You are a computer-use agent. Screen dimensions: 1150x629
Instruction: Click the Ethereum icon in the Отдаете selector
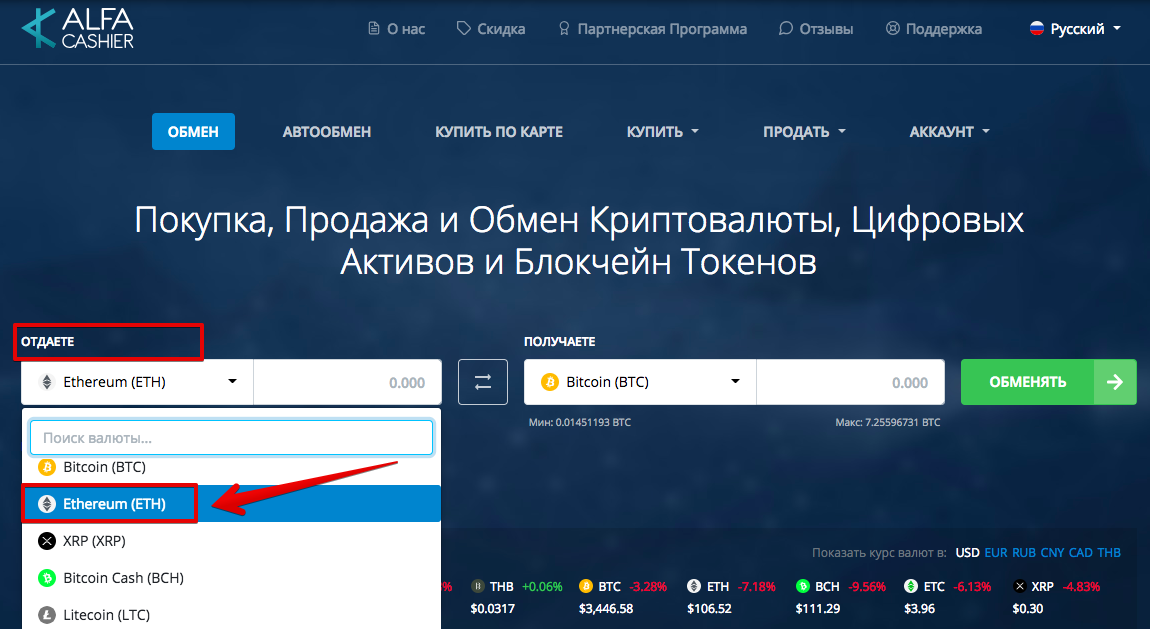[x=47, y=382]
